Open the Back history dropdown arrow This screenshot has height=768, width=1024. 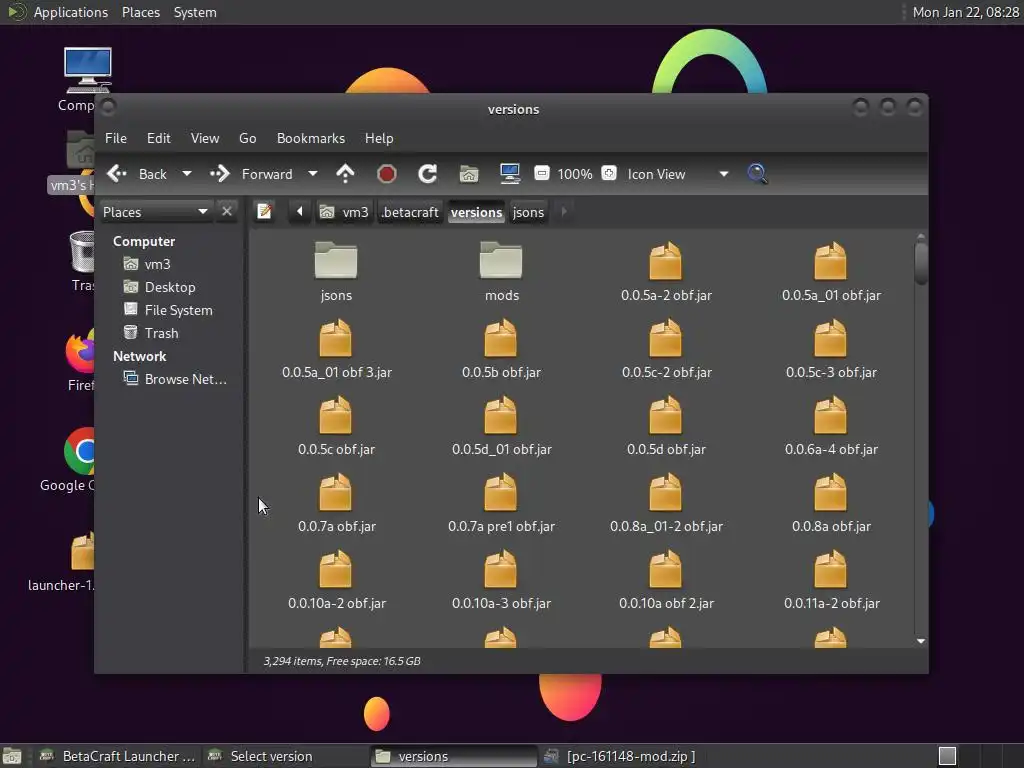coord(186,174)
